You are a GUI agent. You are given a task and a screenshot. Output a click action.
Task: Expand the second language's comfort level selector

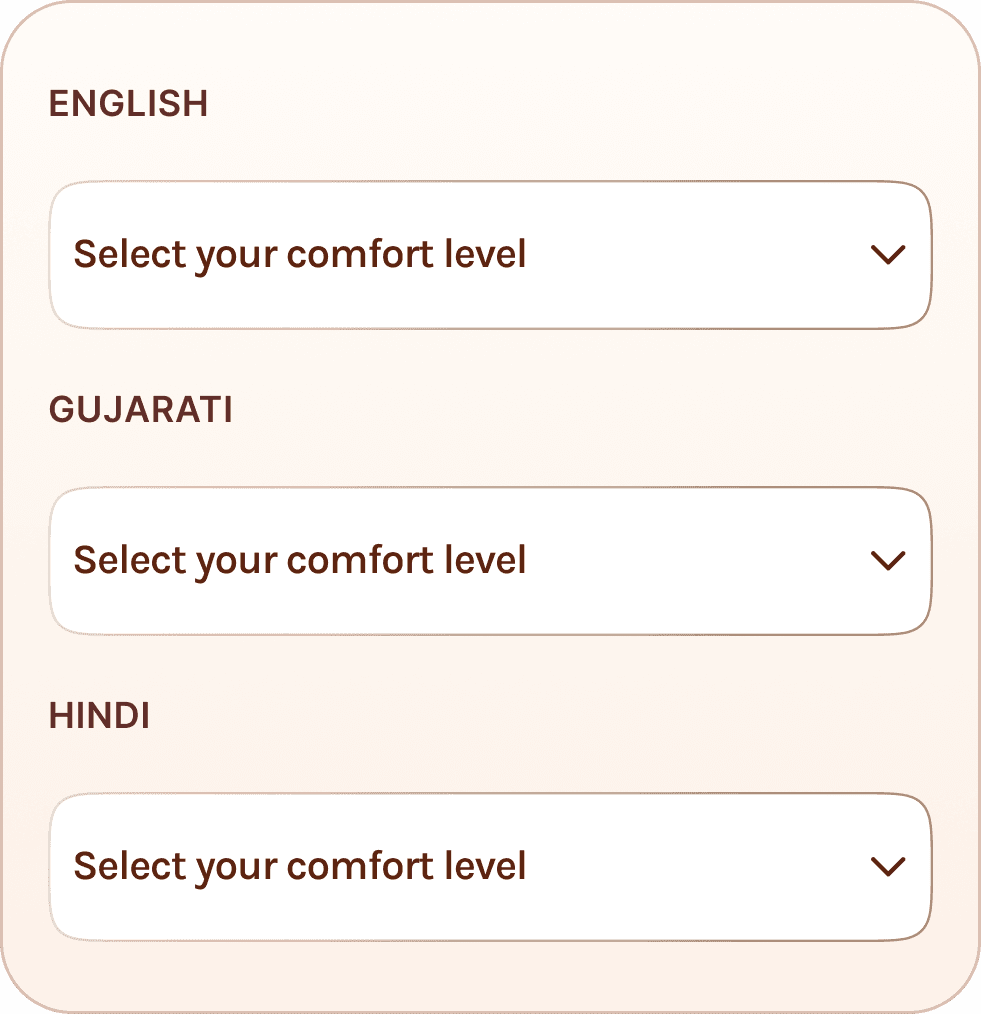pos(490,561)
